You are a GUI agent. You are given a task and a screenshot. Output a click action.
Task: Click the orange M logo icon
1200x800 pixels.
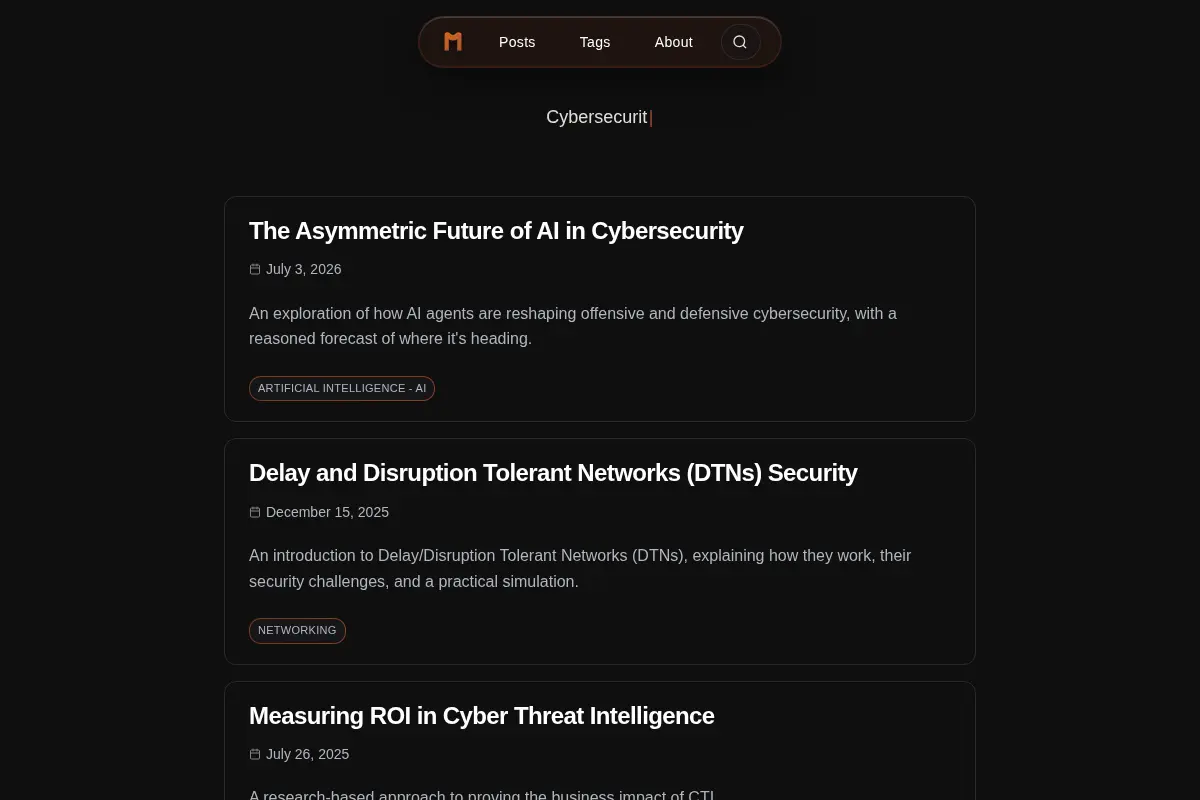[453, 42]
